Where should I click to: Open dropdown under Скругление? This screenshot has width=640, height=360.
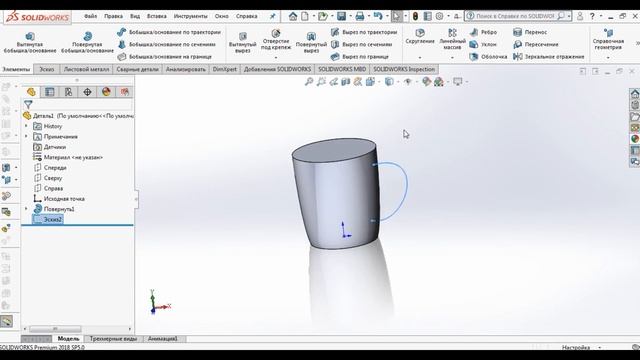point(420,58)
